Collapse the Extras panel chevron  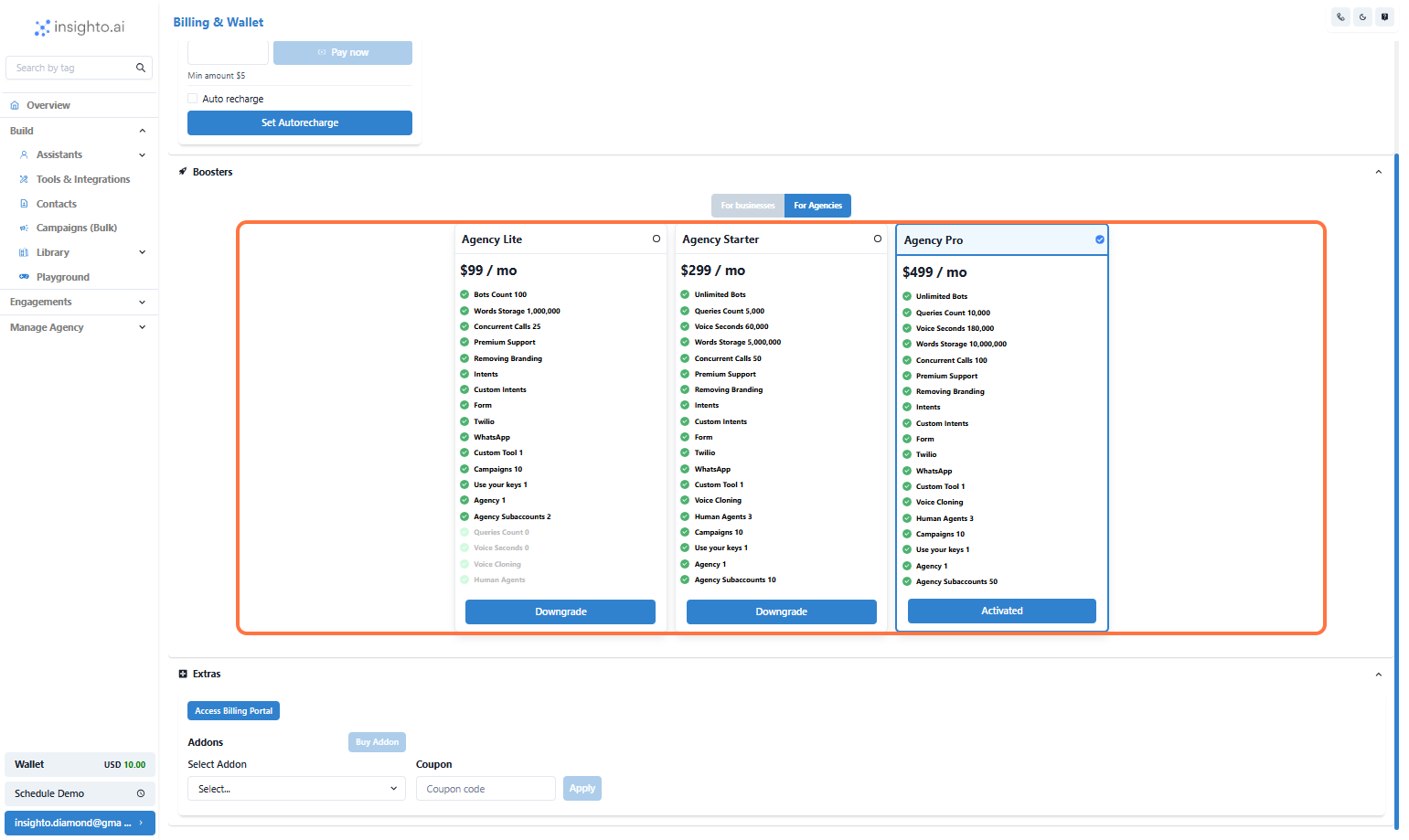(1379, 675)
